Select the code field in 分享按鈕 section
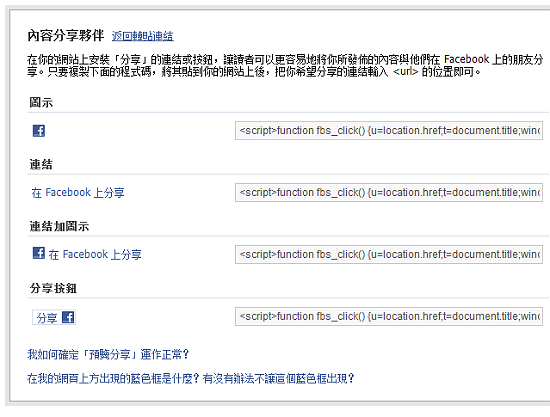 [x=389, y=316]
